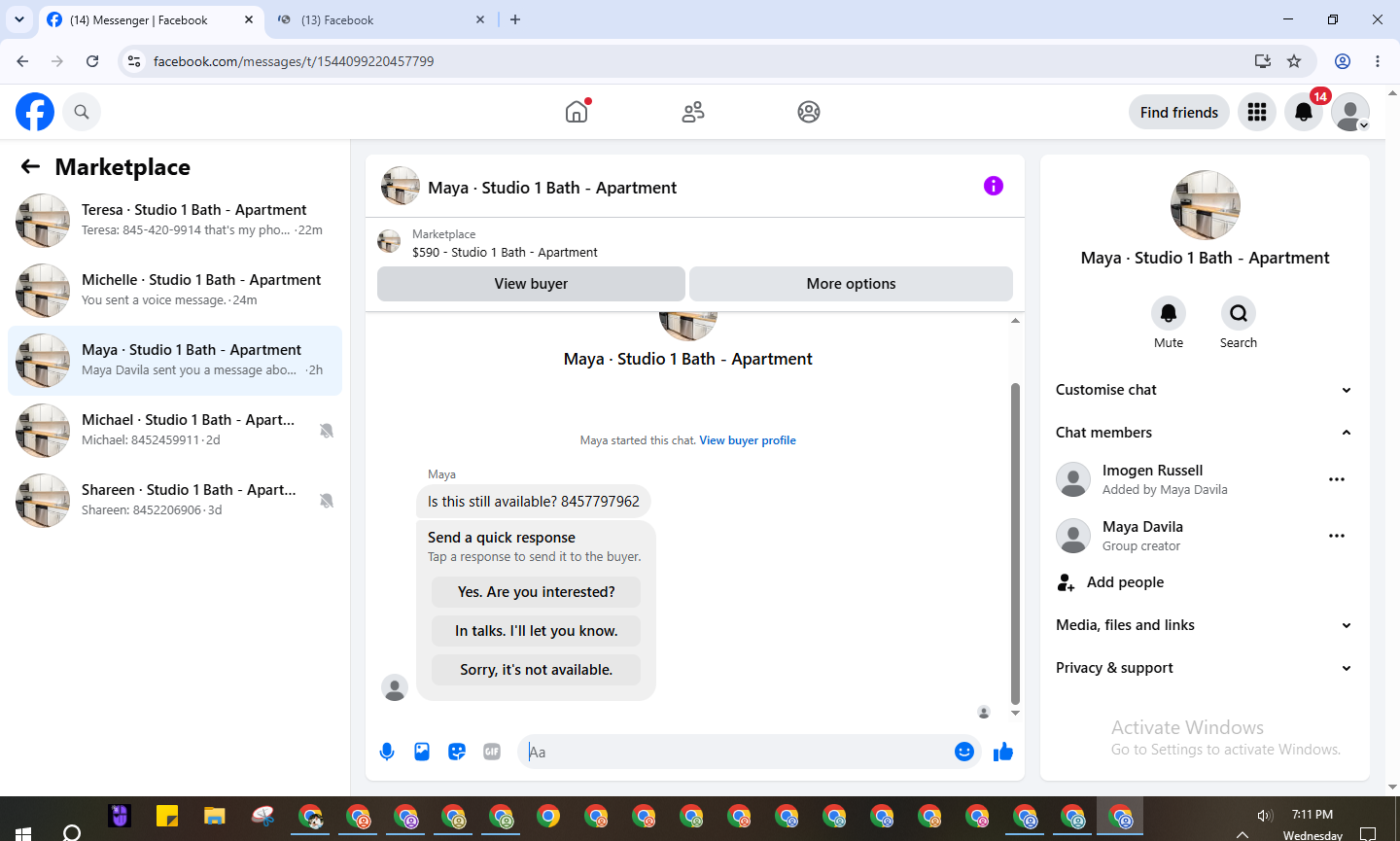Send quick response 'Sorry, it's not available.'
The width and height of the screenshot is (1400, 841).
coord(537,670)
